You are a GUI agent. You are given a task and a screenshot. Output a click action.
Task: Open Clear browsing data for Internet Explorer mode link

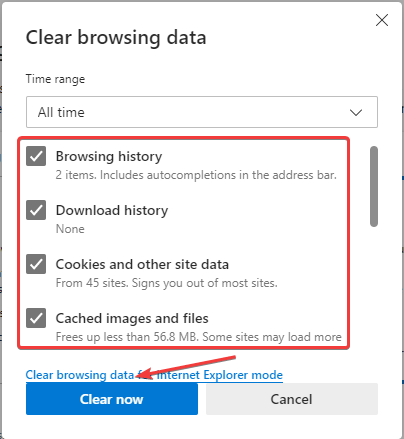154,375
